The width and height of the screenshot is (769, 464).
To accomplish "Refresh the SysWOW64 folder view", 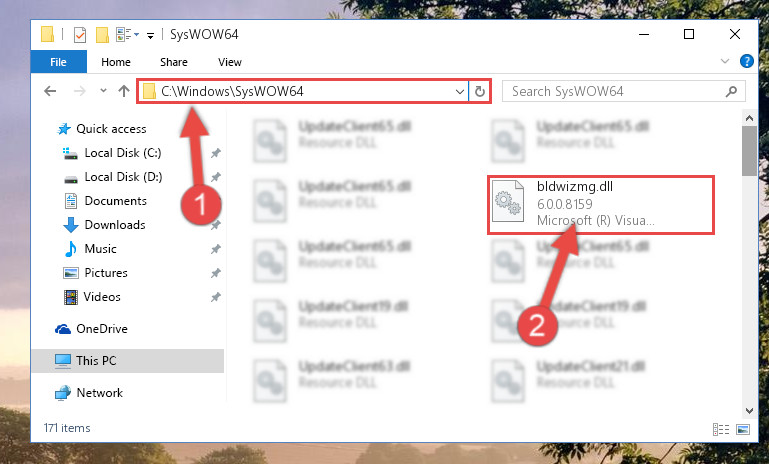I will coord(480,91).
